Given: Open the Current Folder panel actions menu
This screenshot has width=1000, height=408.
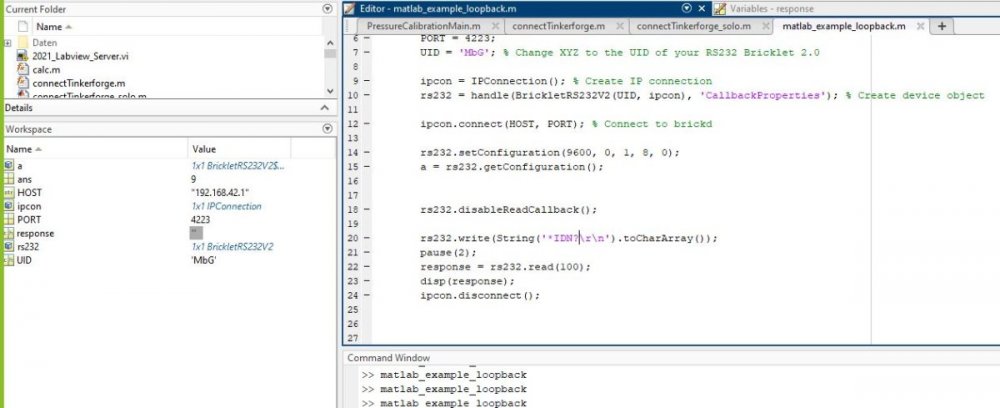Looking at the screenshot, I should [x=329, y=8].
